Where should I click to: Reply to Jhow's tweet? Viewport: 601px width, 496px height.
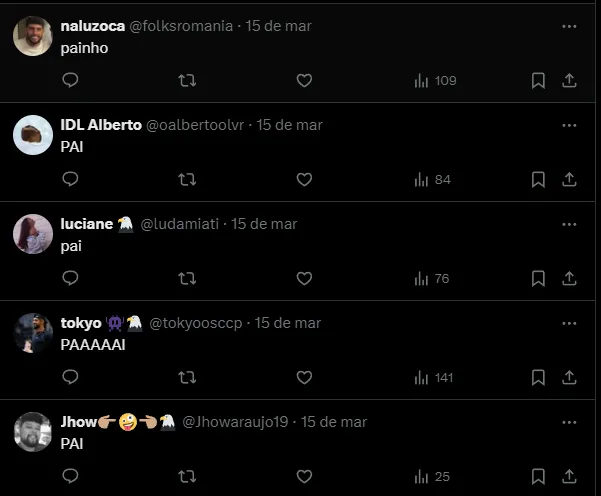click(70, 476)
